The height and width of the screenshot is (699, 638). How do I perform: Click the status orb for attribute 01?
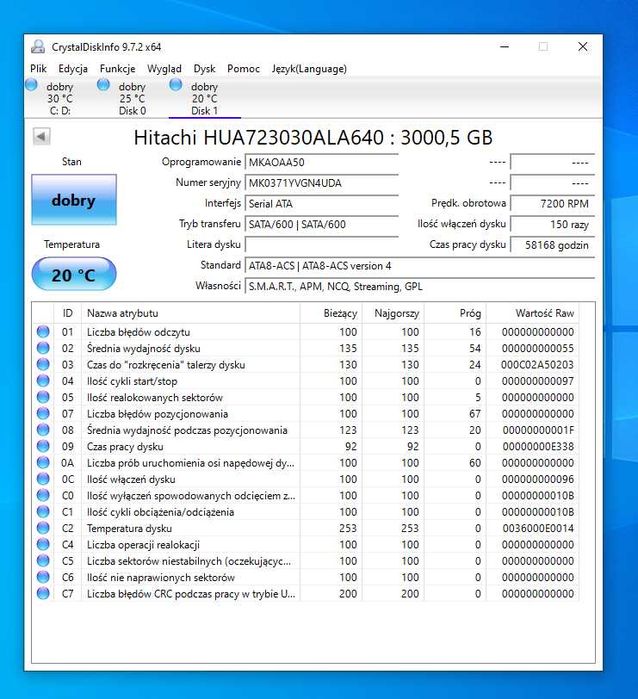click(43, 331)
